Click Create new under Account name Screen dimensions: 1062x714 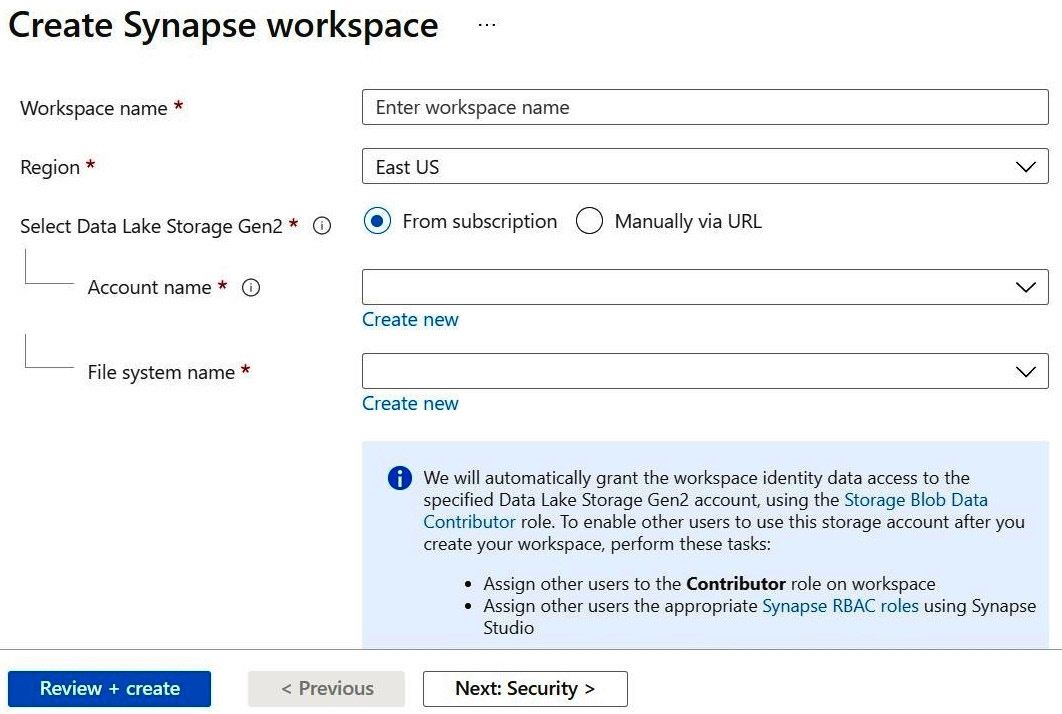click(x=410, y=319)
